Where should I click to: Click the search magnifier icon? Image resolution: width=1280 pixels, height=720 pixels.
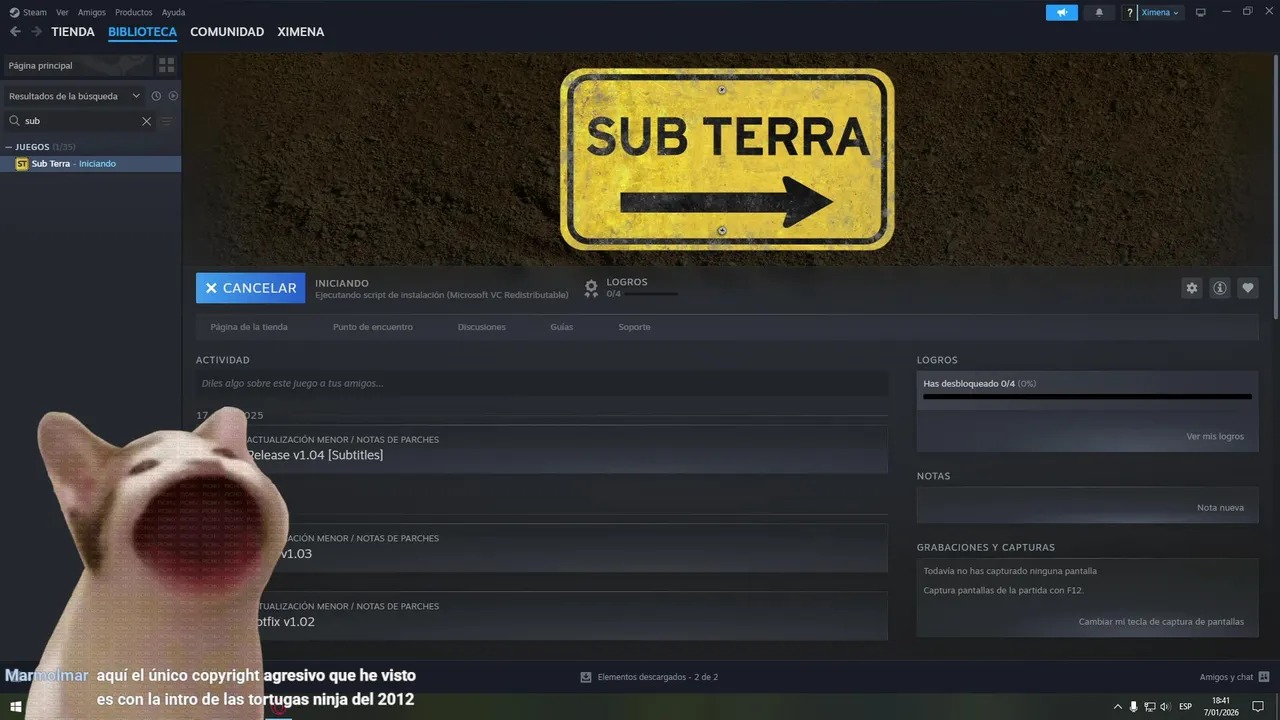[x=15, y=121]
